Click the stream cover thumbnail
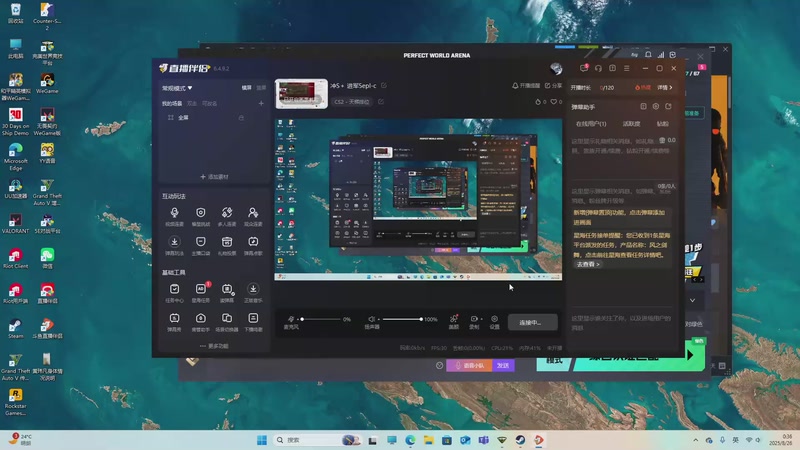The height and width of the screenshot is (450, 800). pos(302,93)
